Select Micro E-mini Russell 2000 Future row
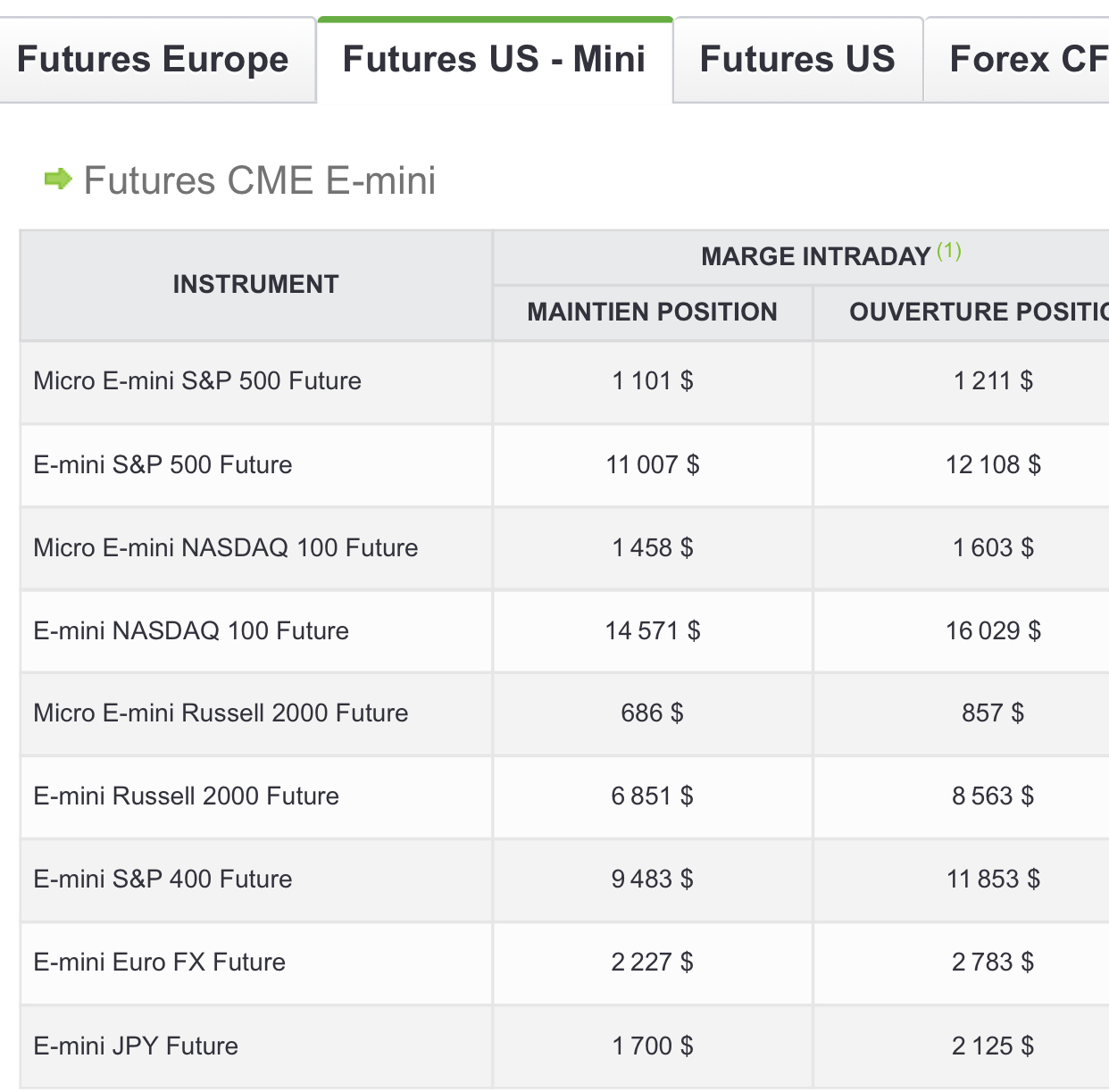The image size is (1109, 1092). coord(221,713)
